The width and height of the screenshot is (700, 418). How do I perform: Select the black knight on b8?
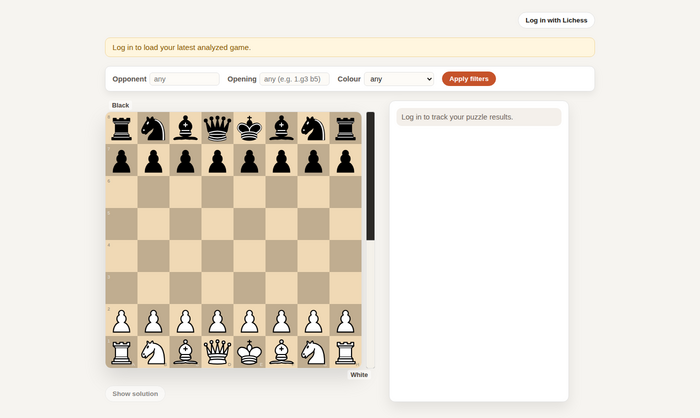[x=154, y=128]
